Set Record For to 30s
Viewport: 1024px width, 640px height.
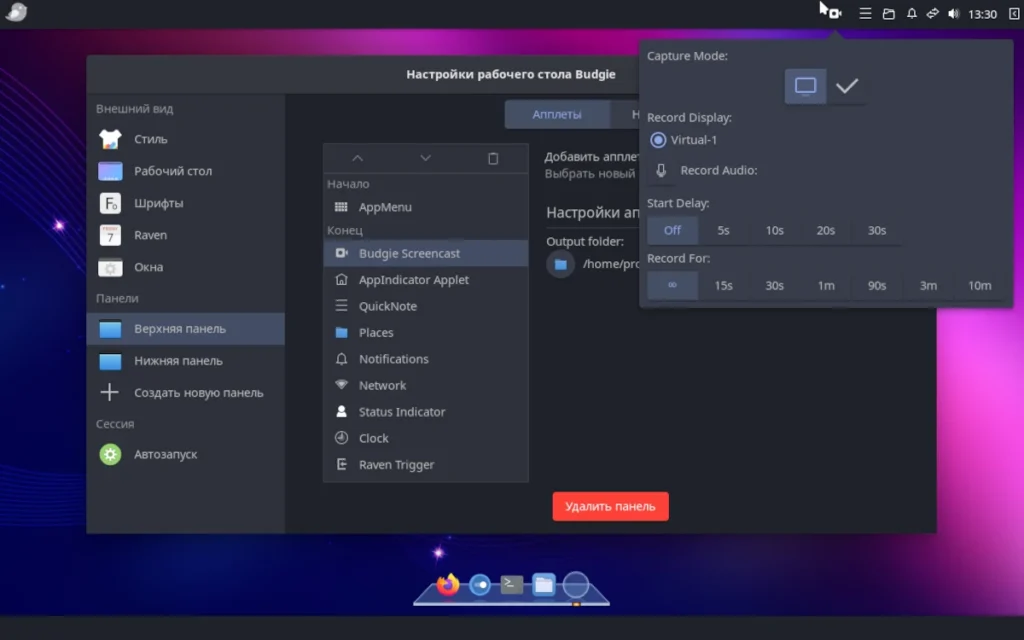[x=775, y=285]
